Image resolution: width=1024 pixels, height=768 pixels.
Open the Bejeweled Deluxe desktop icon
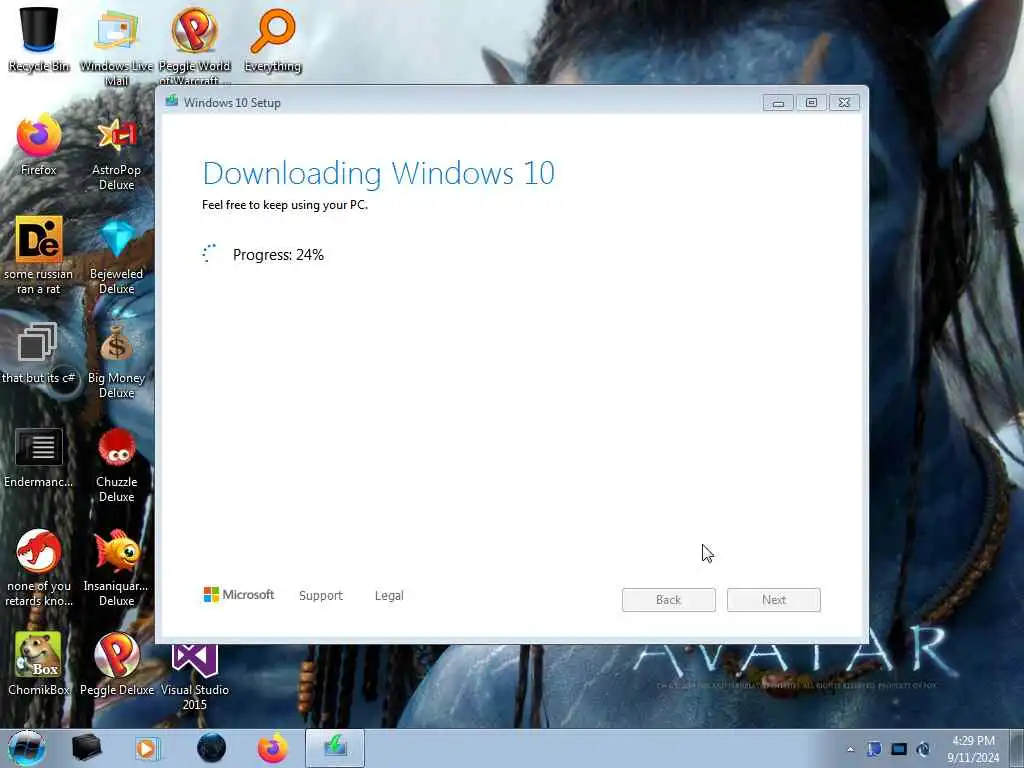[x=116, y=255]
